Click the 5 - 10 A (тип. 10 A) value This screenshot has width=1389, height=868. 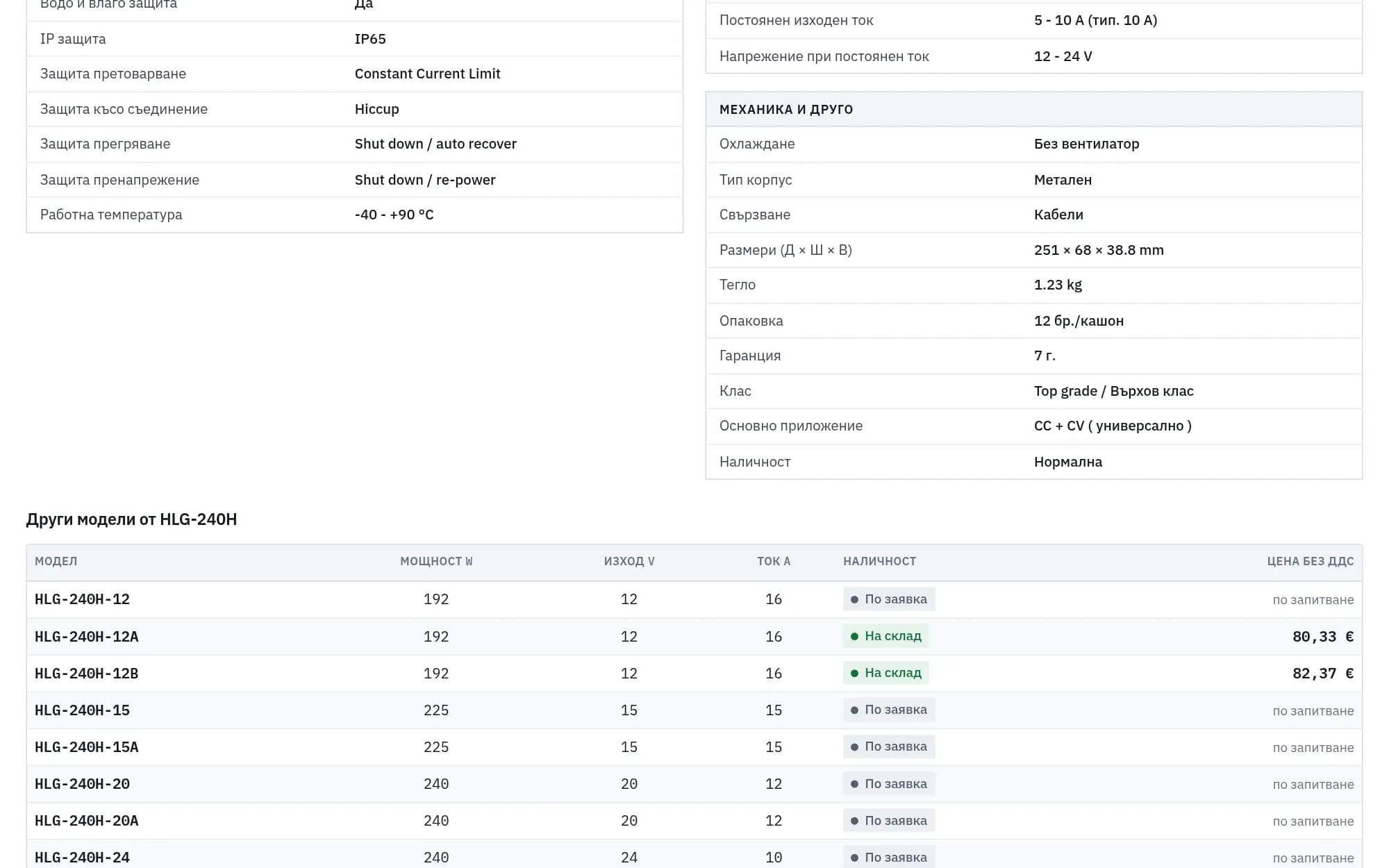(x=1095, y=20)
